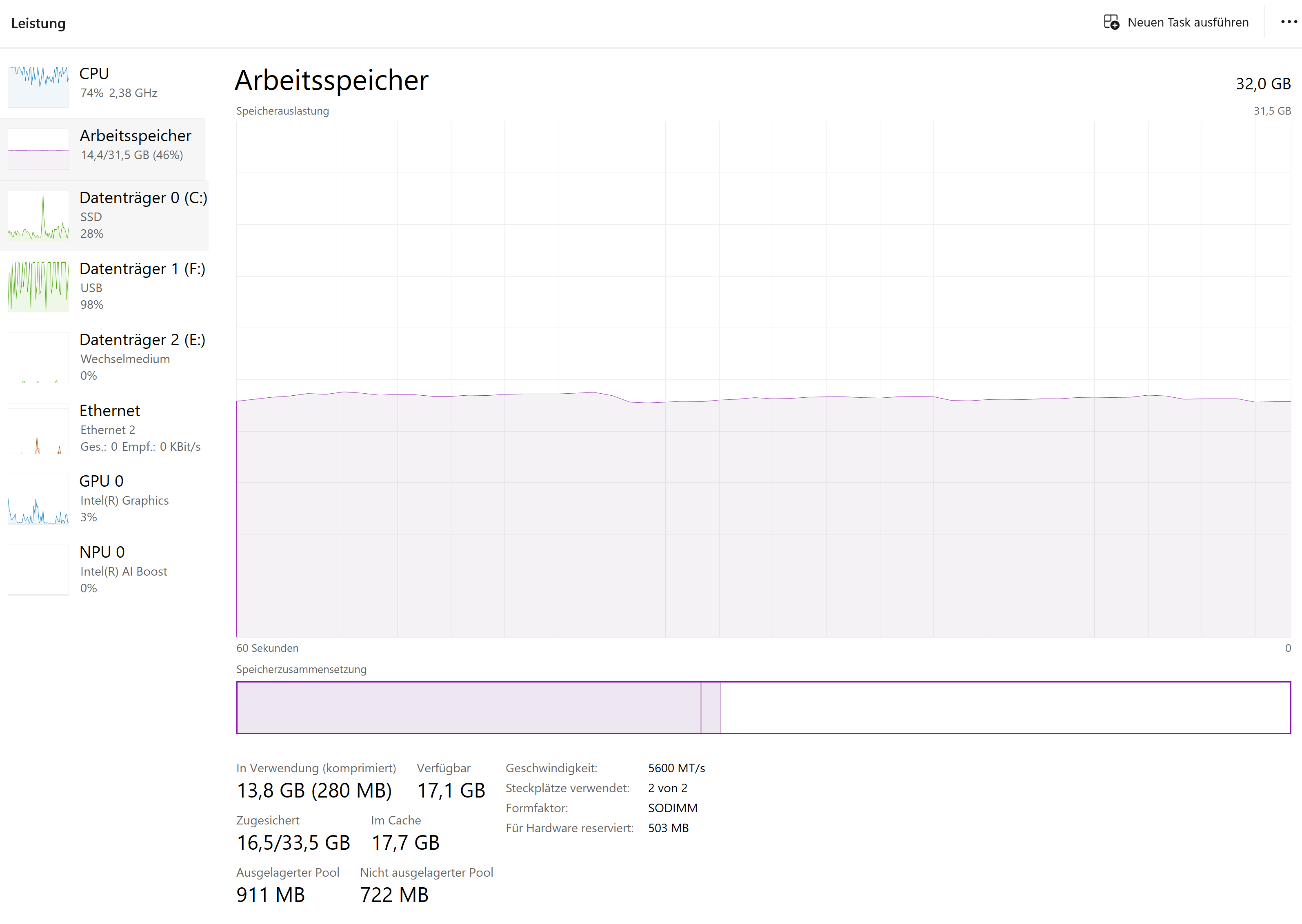This screenshot has width=1302, height=924.
Task: Click the Speicherzusammensetzung in-use memory bar segment
Action: [468, 708]
